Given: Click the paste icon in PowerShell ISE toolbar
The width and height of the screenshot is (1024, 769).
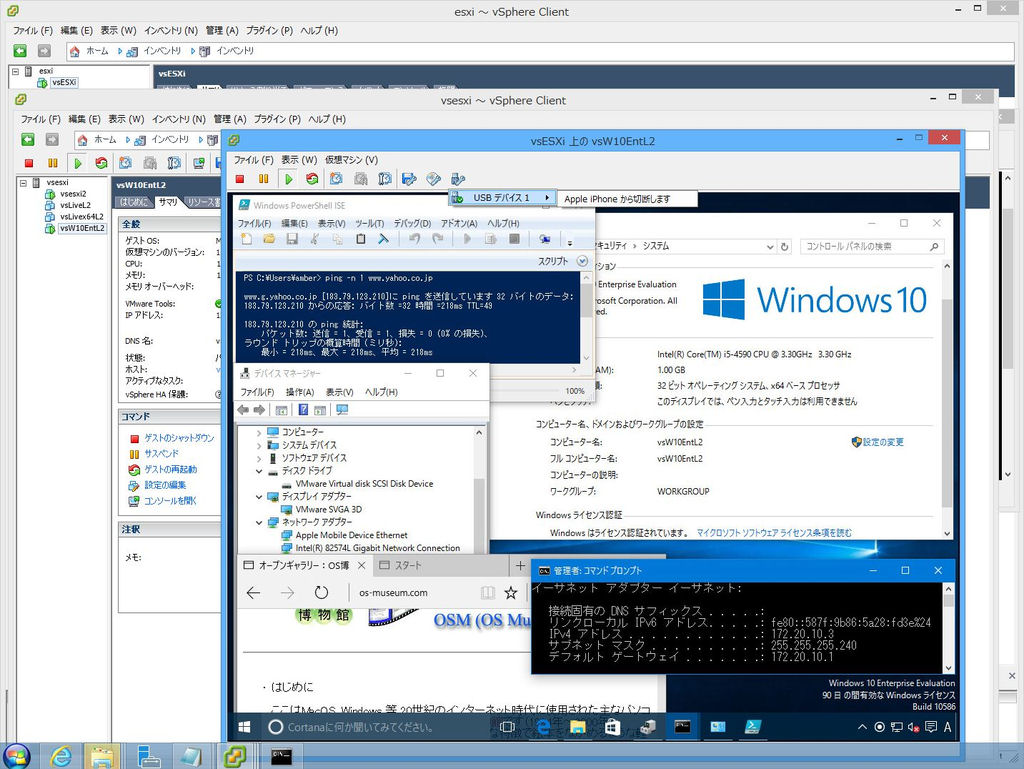Looking at the screenshot, I should point(360,240).
